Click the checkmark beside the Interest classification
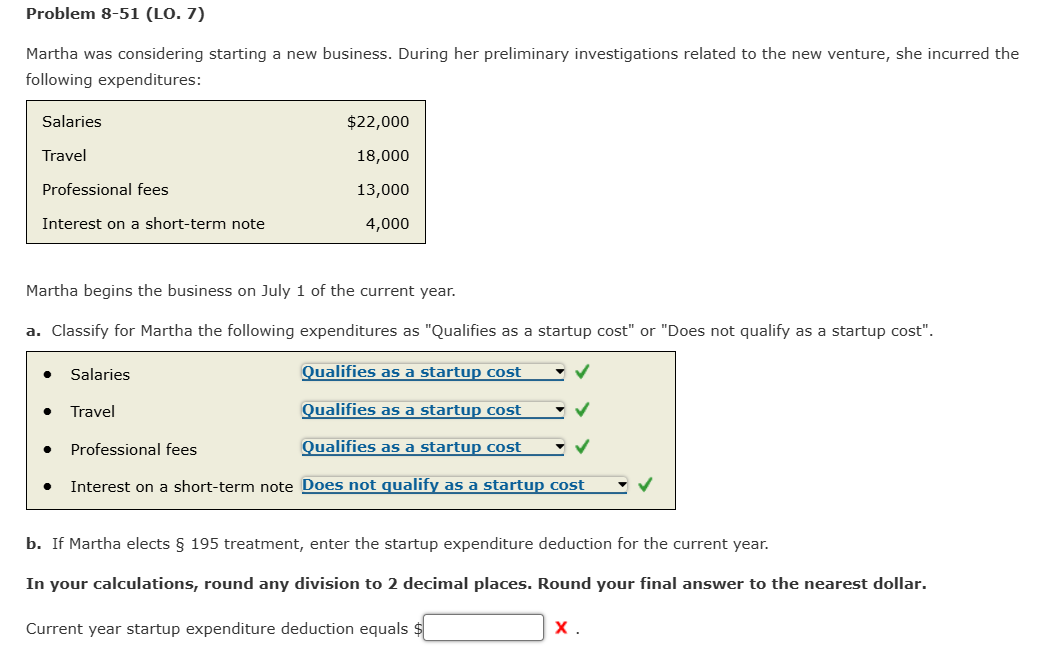 645,484
